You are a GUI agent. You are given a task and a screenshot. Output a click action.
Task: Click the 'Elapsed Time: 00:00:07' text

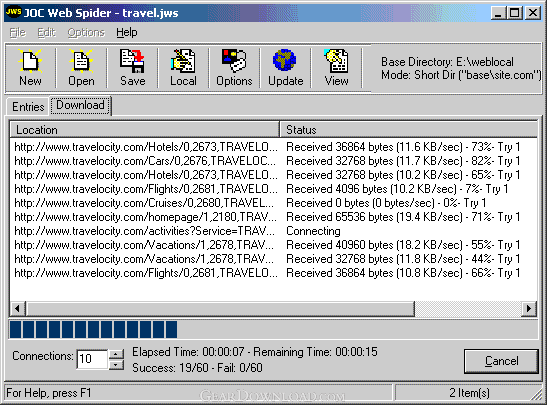coord(188,352)
